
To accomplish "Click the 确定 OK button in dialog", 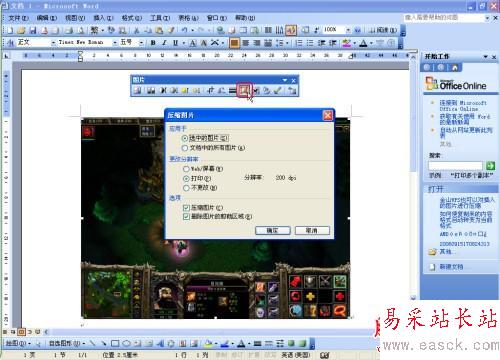I will [x=273, y=231].
